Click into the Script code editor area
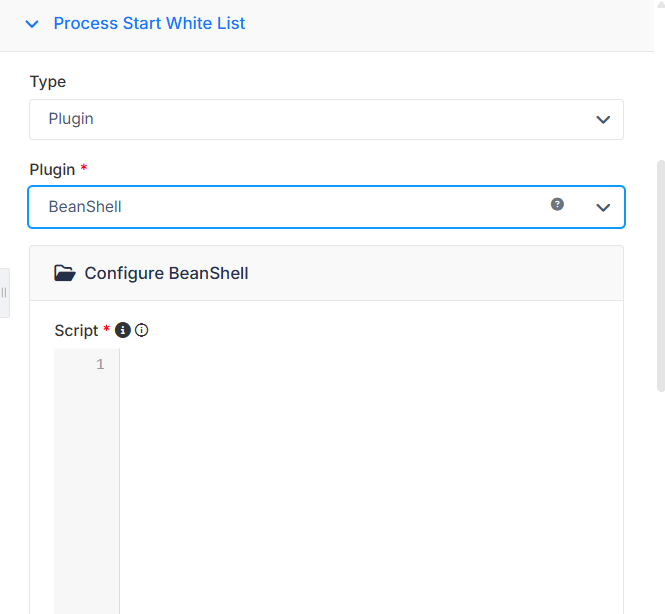 pos(371,481)
